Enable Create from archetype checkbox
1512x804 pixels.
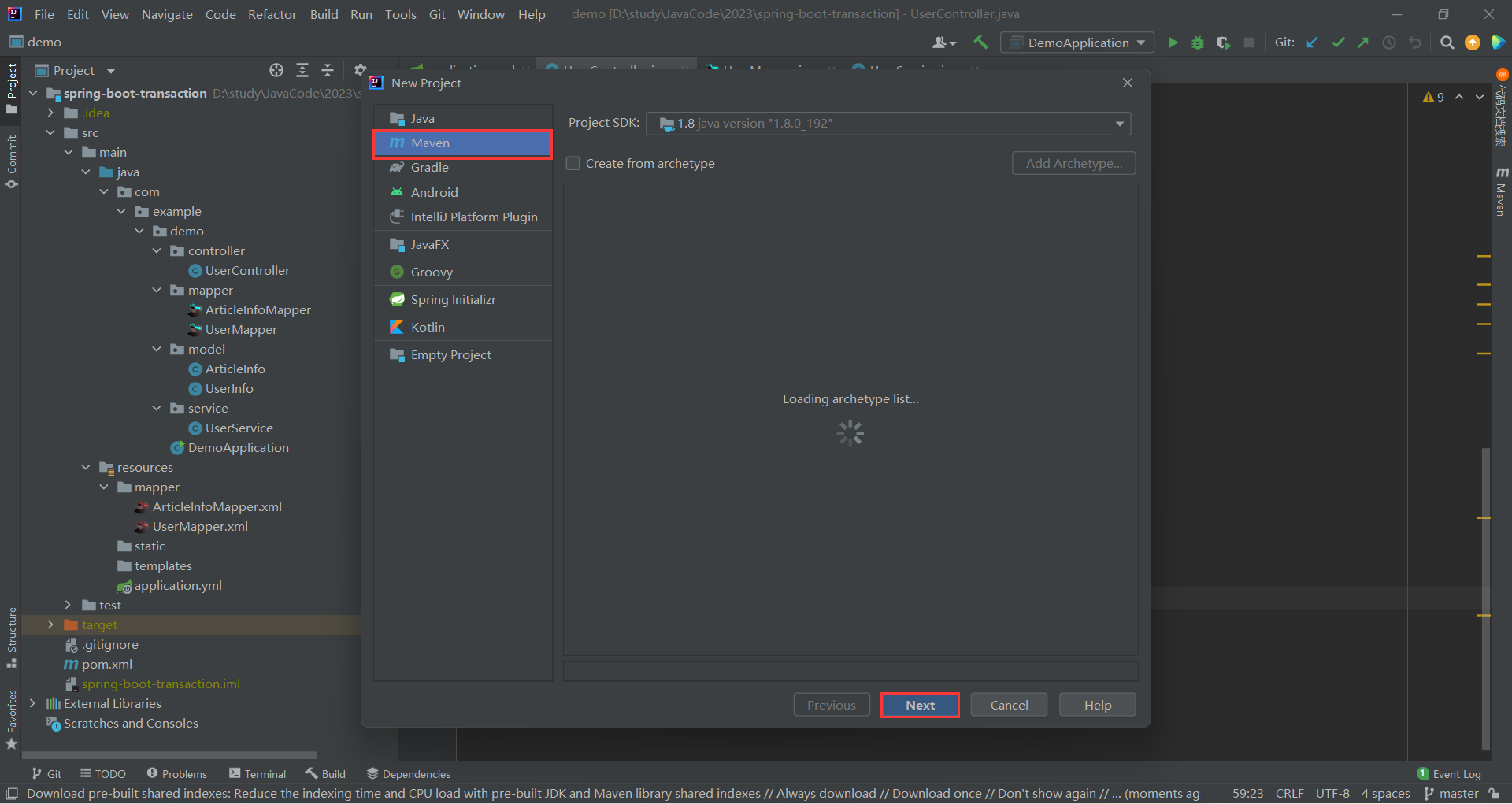pos(573,163)
